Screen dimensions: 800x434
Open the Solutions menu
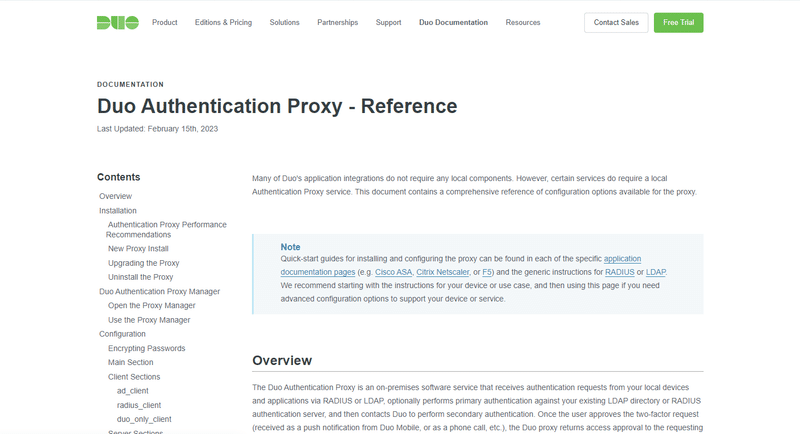pyautogui.click(x=285, y=22)
